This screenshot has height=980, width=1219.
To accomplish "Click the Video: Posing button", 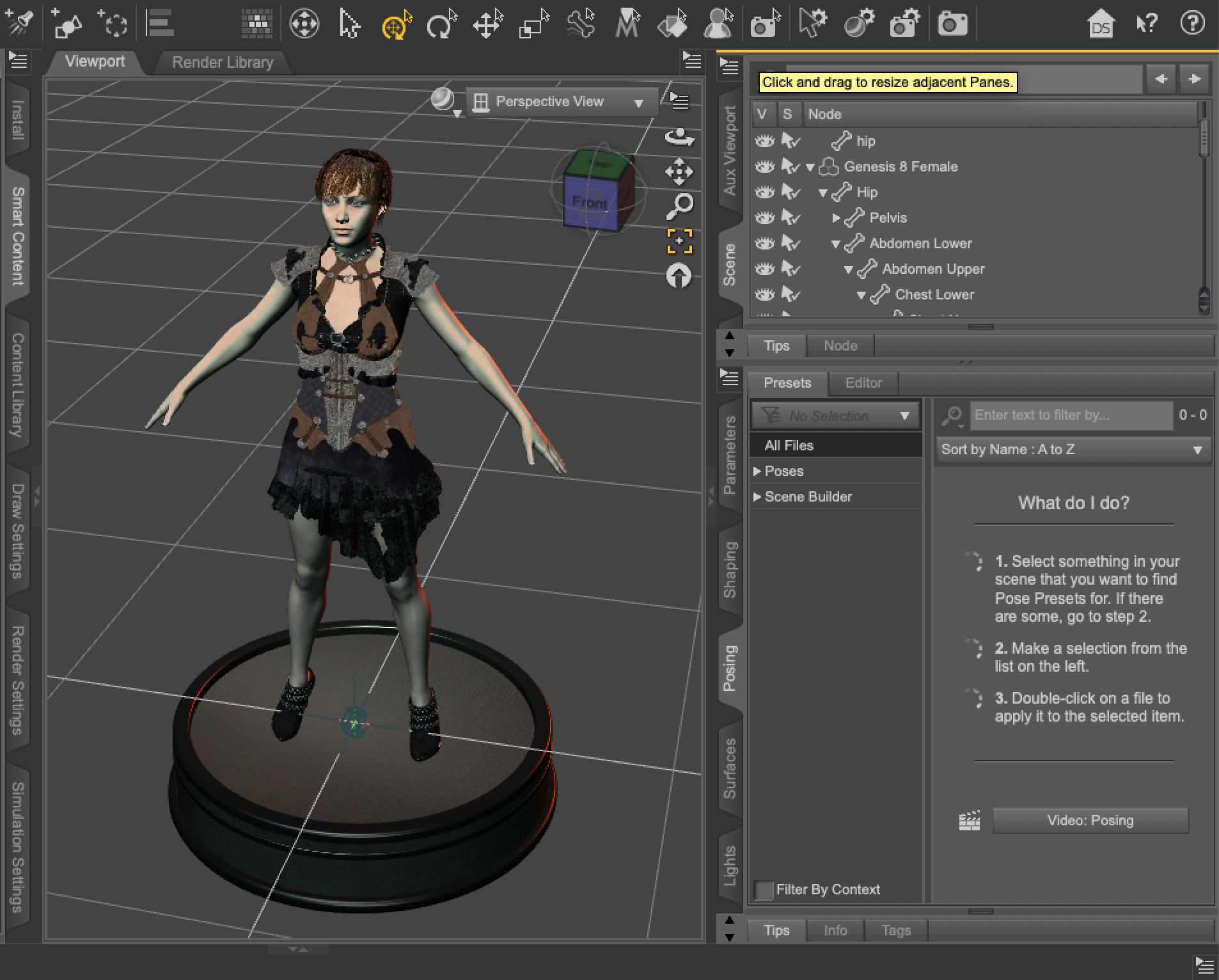I will 1090,821.
